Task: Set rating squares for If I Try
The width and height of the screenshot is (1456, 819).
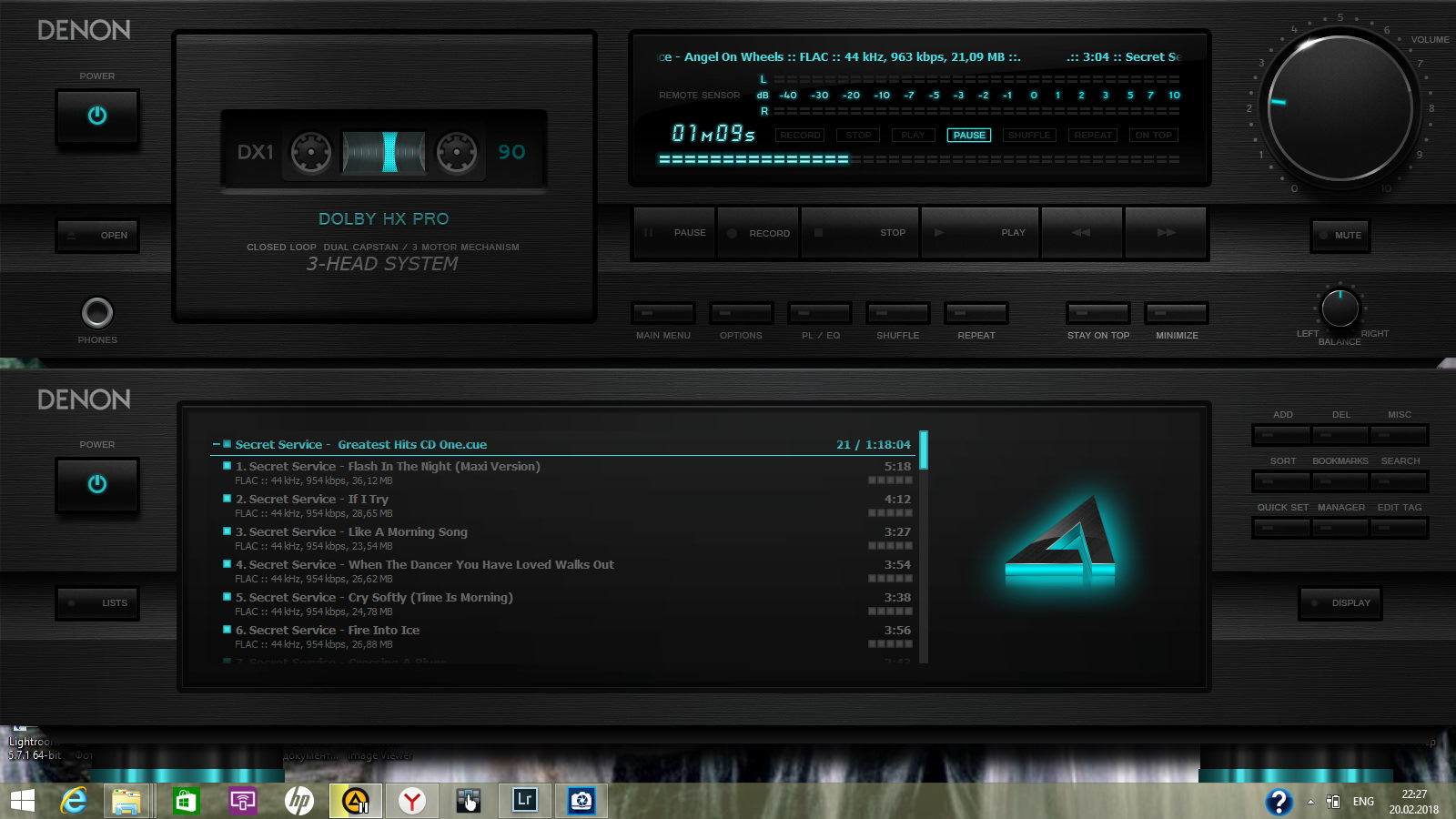Action: [x=890, y=513]
